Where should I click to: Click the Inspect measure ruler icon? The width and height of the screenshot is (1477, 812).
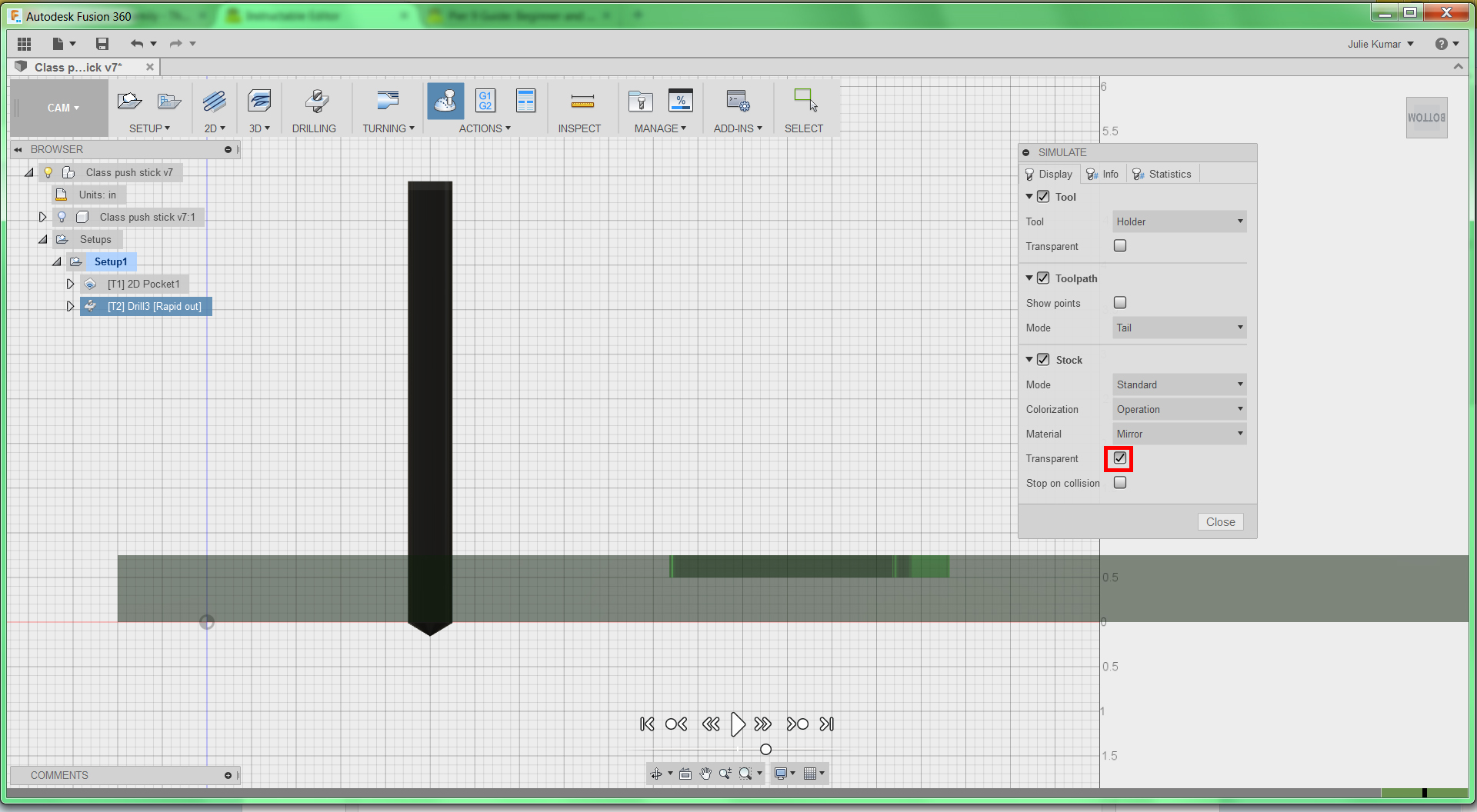click(x=582, y=101)
